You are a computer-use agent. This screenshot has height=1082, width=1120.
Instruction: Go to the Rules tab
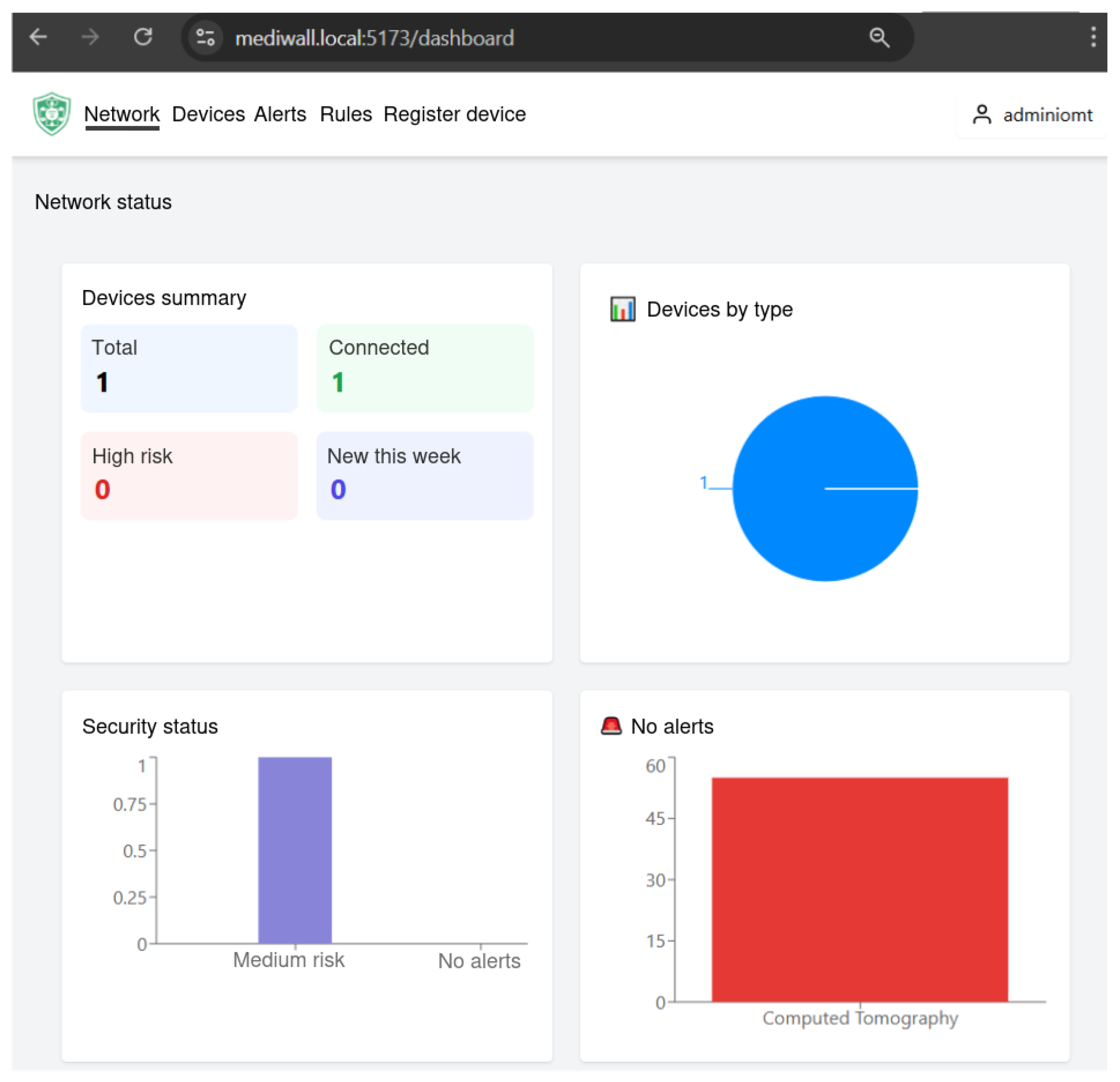click(x=346, y=114)
